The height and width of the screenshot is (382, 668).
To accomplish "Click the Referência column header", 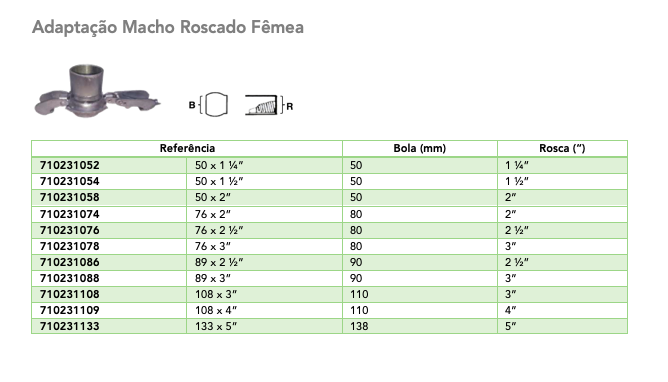I will click(187, 148).
